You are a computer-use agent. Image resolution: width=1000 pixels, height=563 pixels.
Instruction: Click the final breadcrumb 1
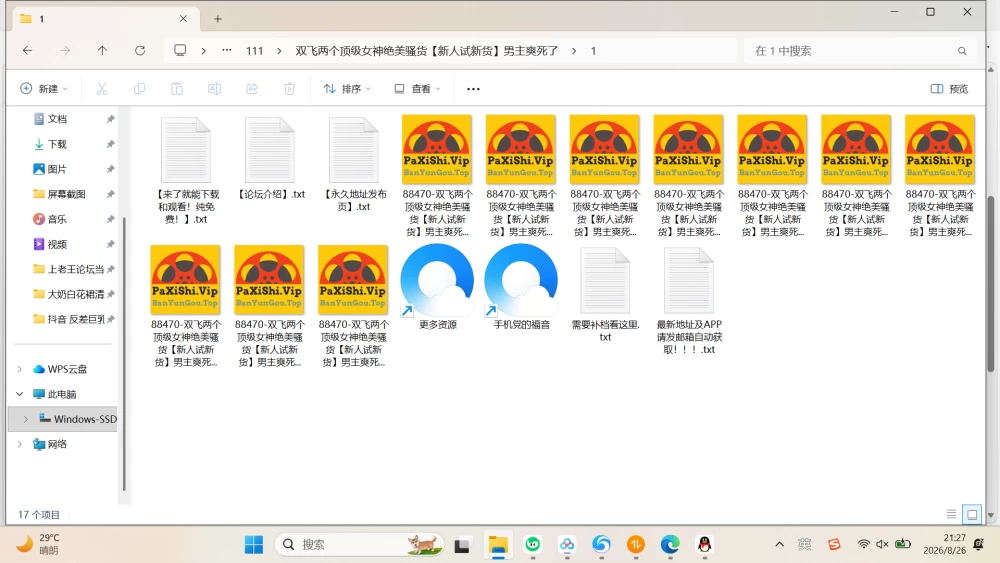[x=593, y=51]
